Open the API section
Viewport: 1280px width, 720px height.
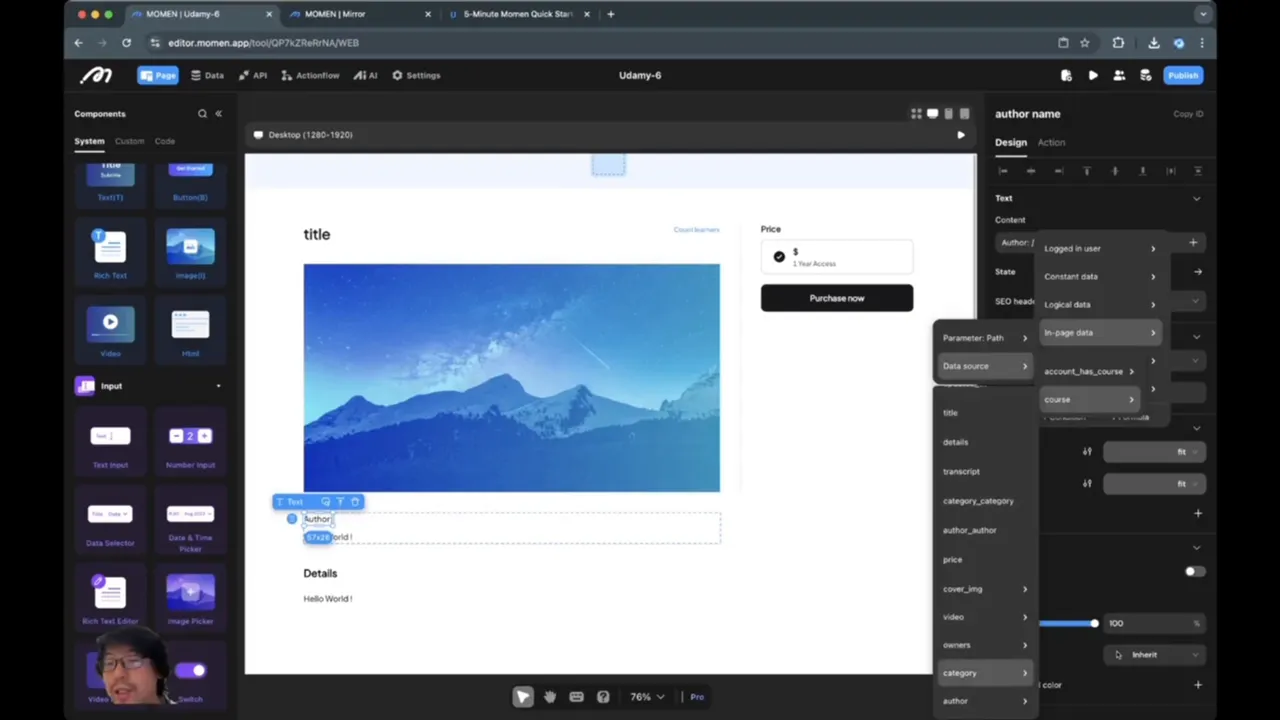(253, 75)
